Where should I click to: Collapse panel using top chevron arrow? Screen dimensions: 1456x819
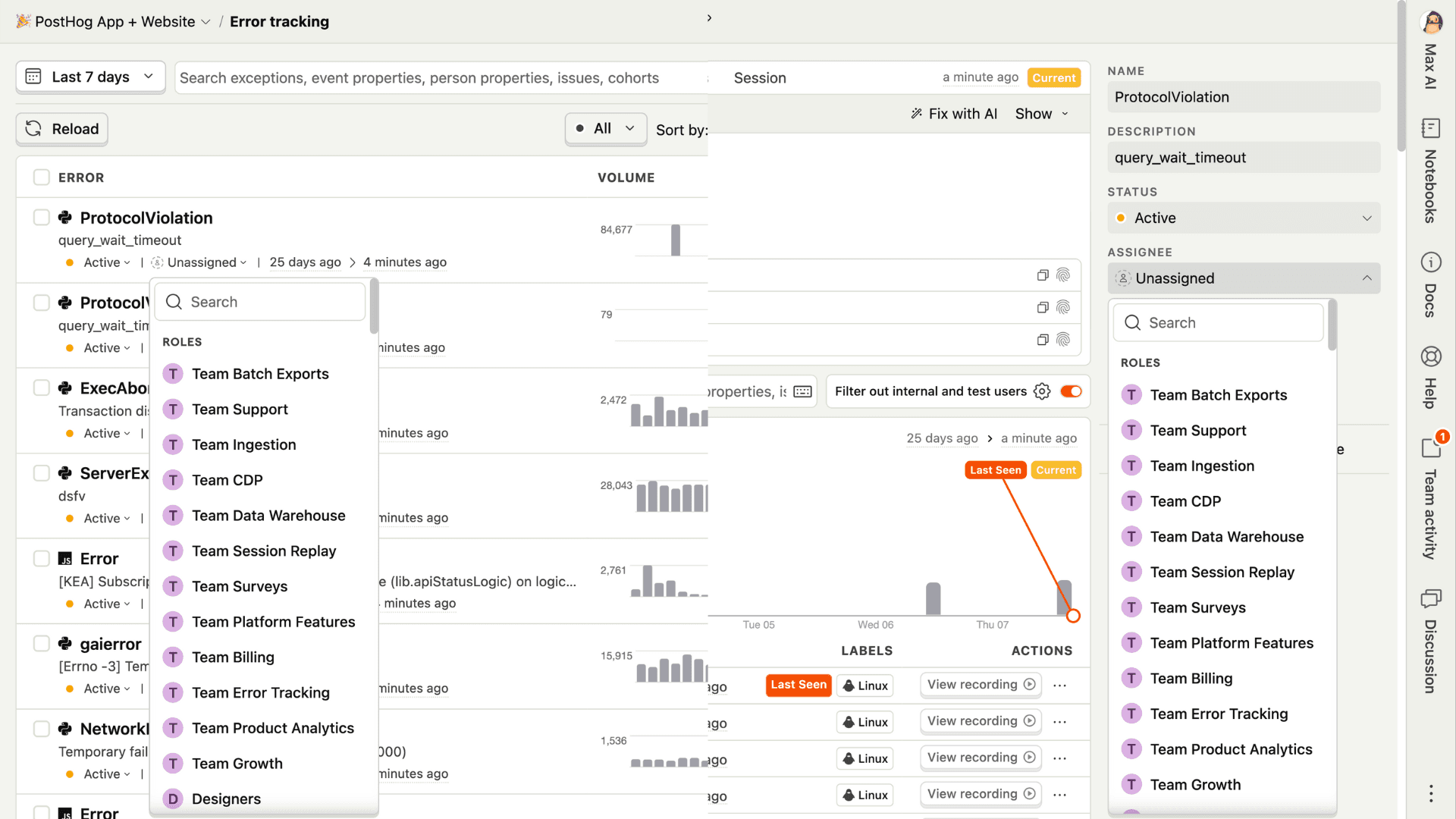(709, 18)
